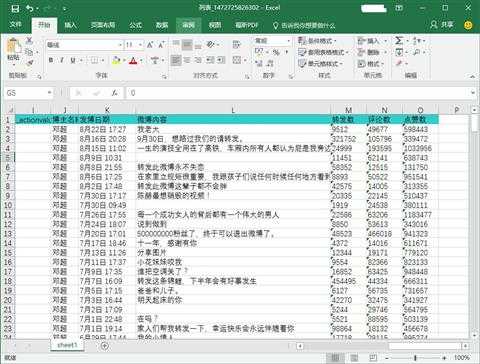The image size is (480, 364).
Task: Open the font size dropdown
Action: pos(140,45)
